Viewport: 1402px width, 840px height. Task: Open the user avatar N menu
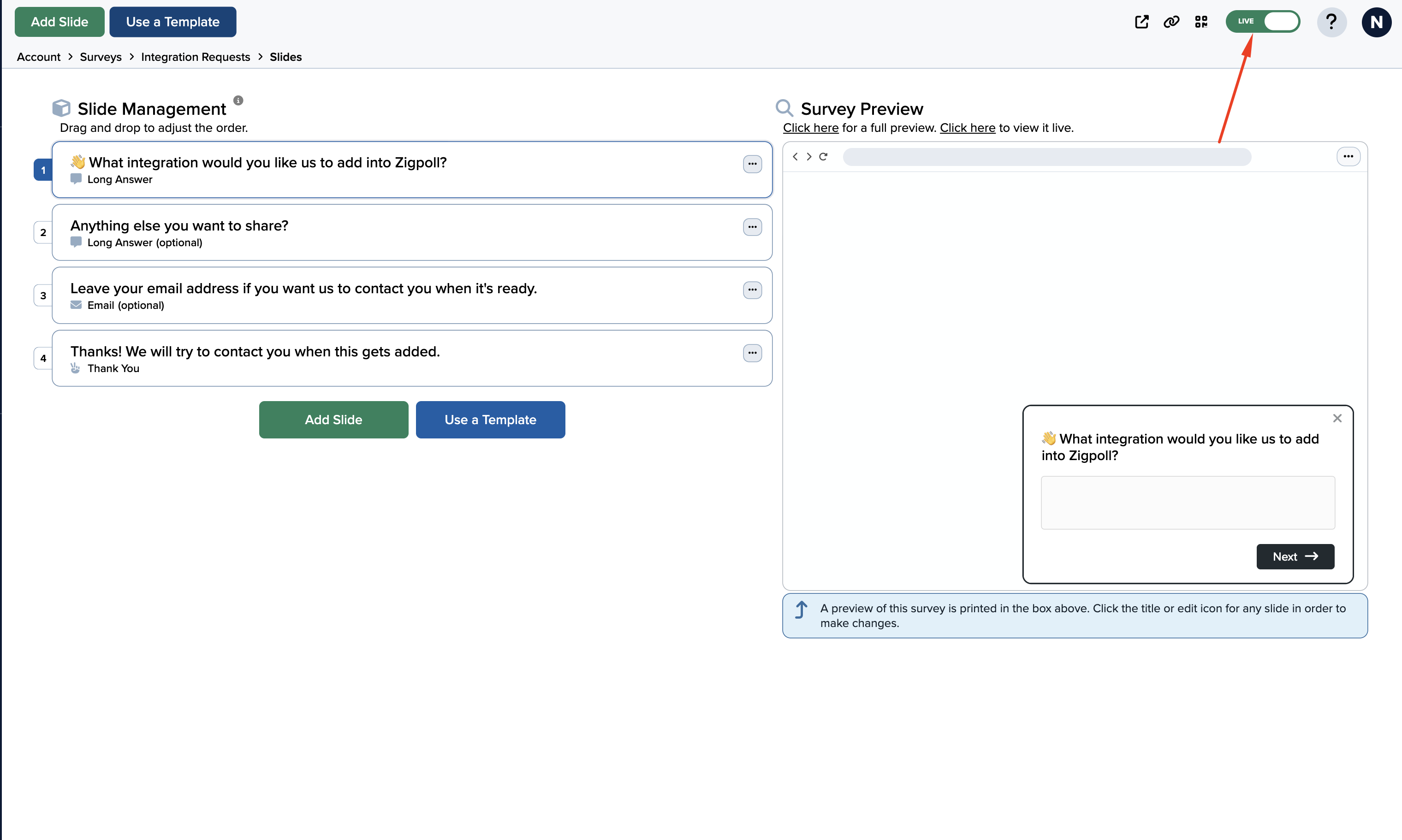pos(1376,22)
